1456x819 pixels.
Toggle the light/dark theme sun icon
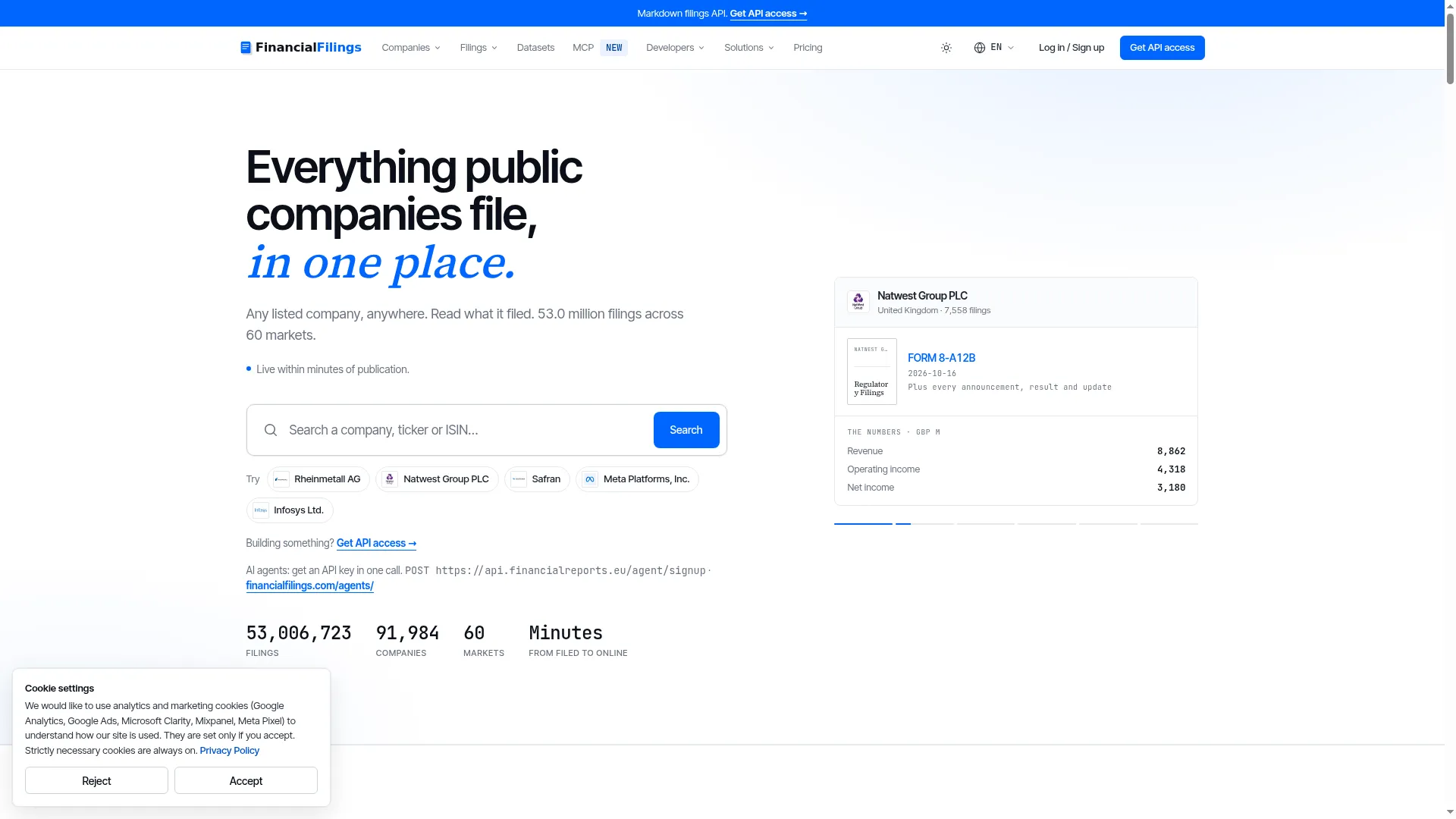point(946,48)
